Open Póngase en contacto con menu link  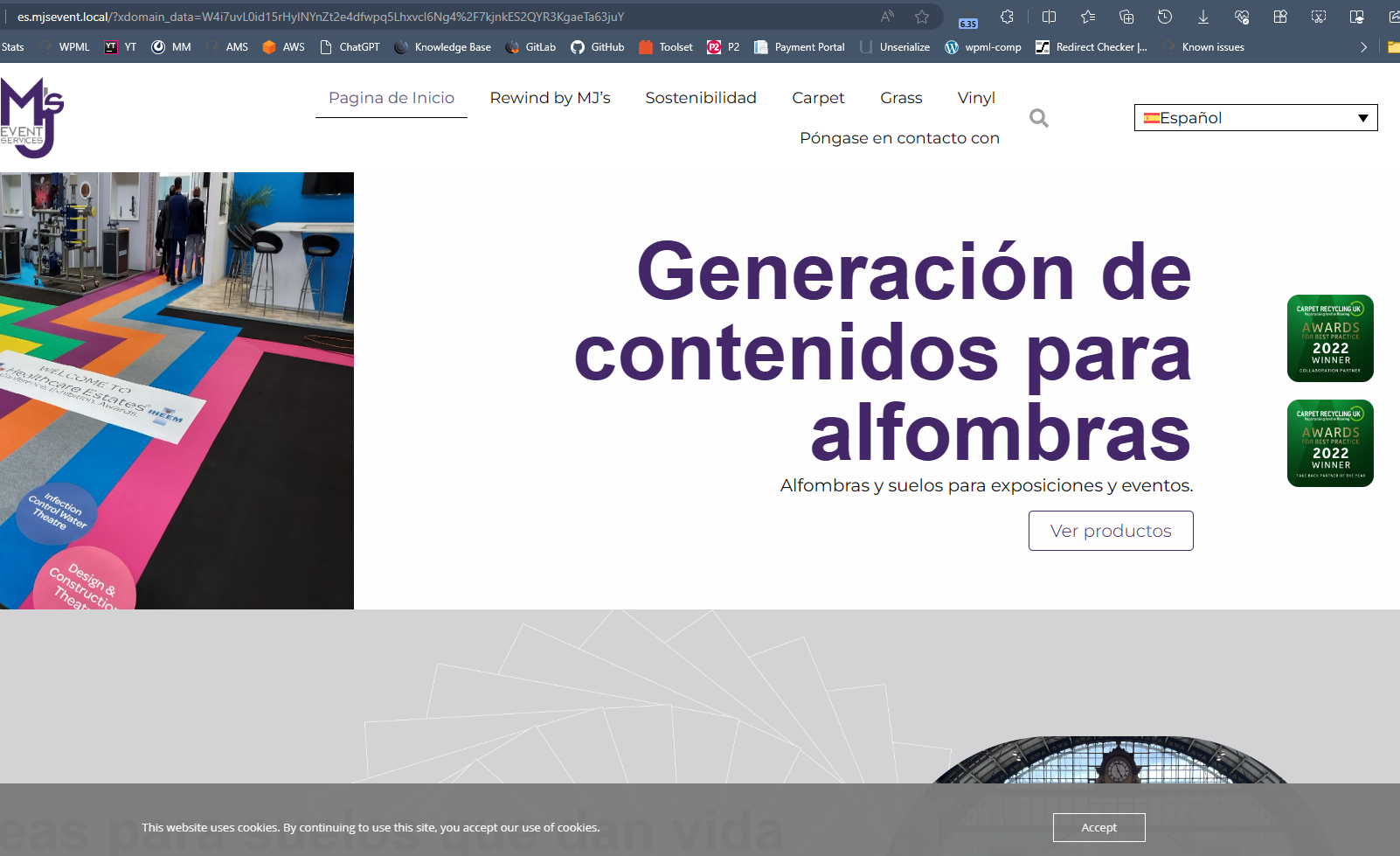click(x=899, y=138)
